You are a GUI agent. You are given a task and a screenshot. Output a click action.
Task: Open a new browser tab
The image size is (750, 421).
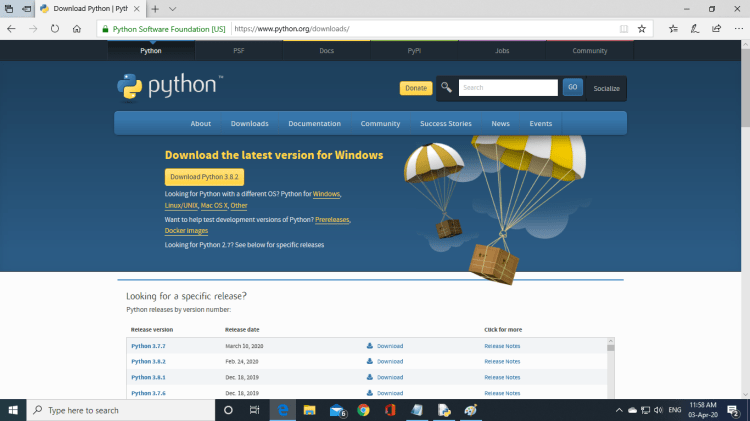pos(155,9)
